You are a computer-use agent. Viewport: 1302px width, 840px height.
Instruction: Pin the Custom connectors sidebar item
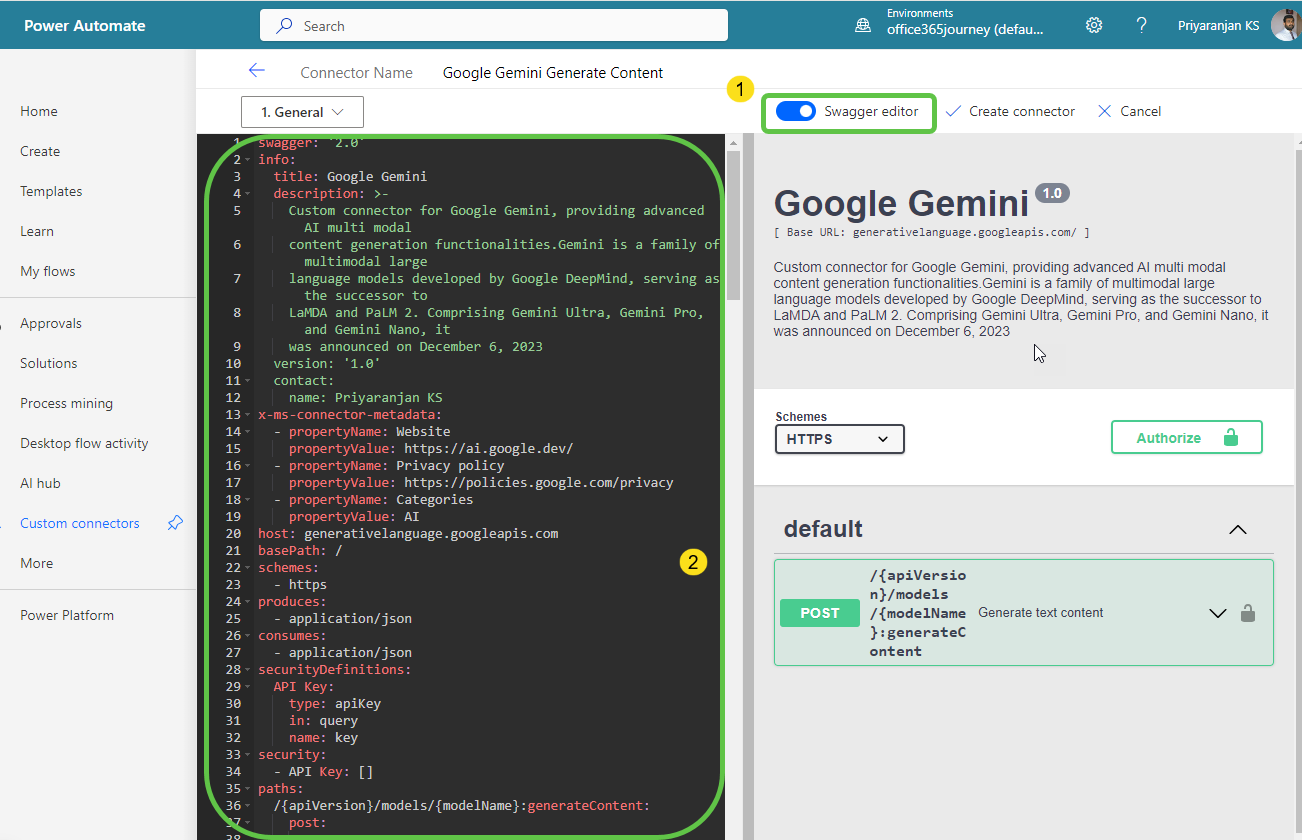175,522
